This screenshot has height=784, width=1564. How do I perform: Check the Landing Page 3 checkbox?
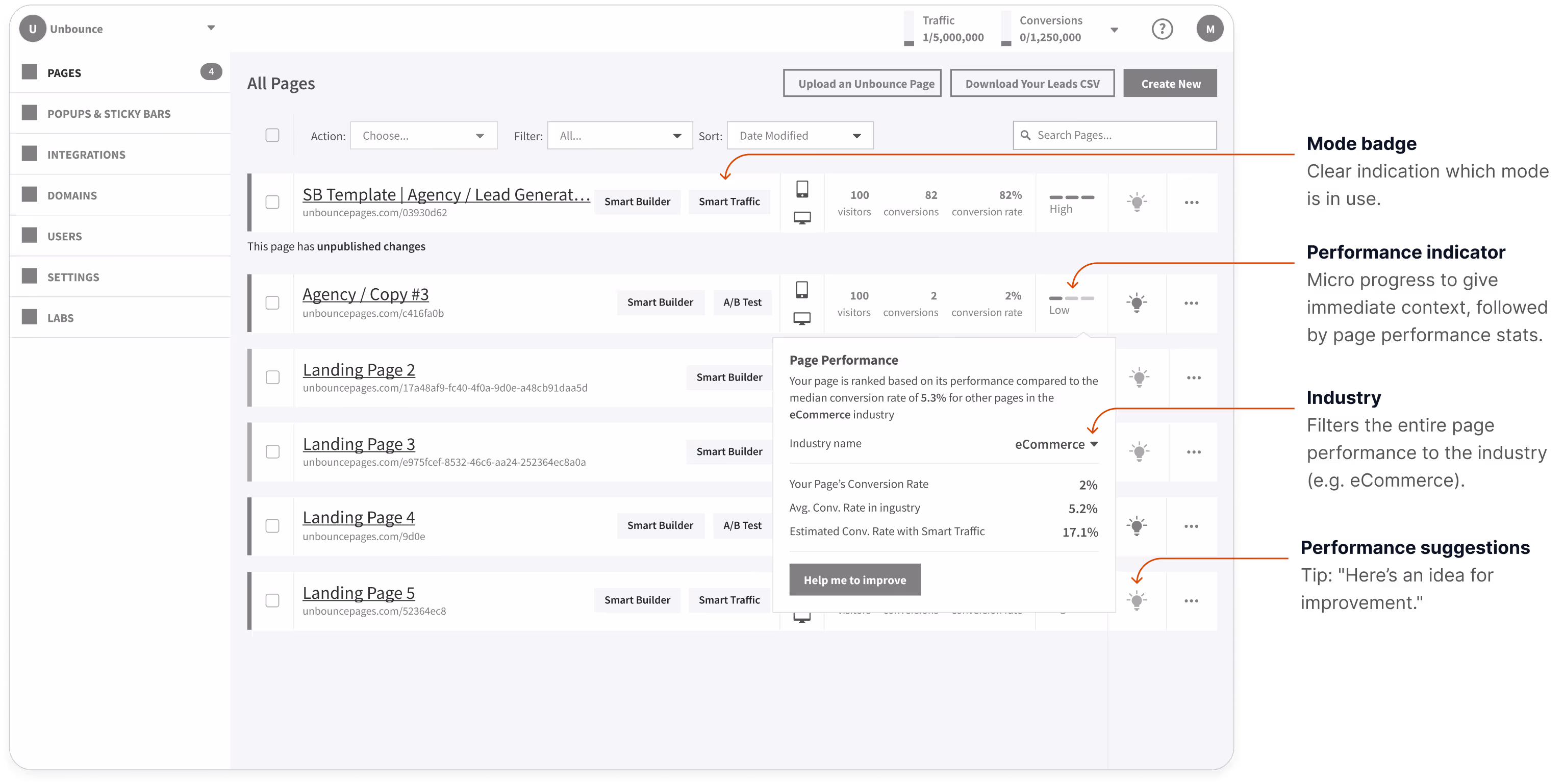tap(272, 452)
